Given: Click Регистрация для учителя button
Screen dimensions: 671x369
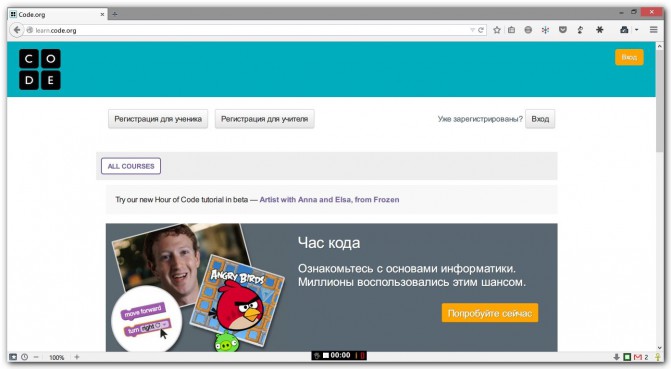Looking at the screenshot, I should click(264, 119).
